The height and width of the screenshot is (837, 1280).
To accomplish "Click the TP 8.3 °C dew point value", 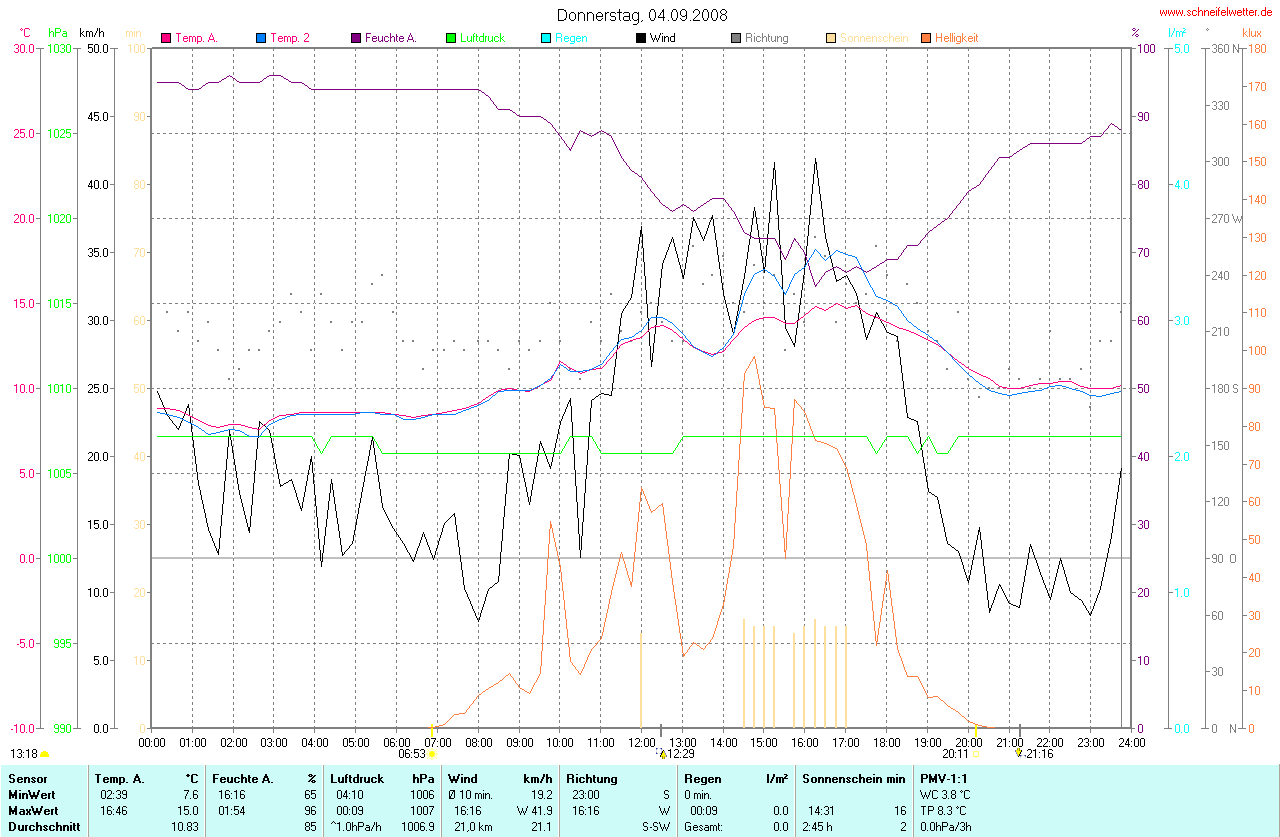I will tap(945, 810).
